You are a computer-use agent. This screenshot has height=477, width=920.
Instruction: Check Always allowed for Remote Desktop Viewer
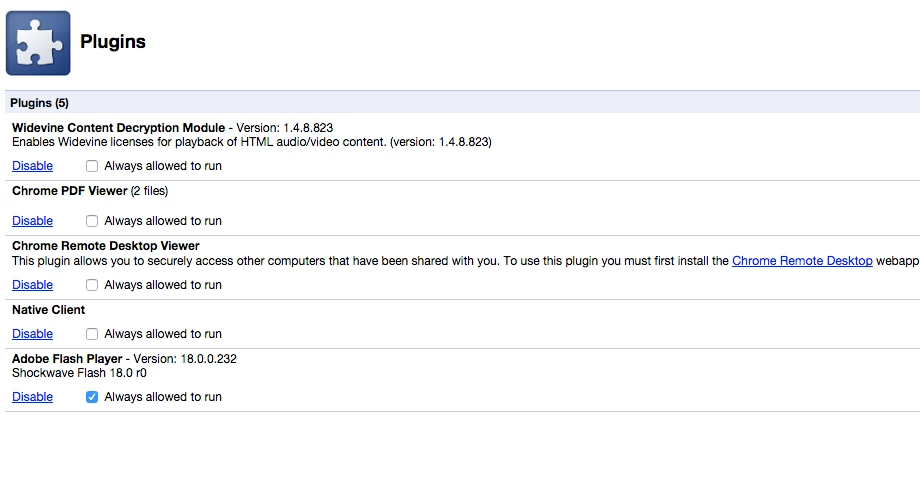[92, 285]
